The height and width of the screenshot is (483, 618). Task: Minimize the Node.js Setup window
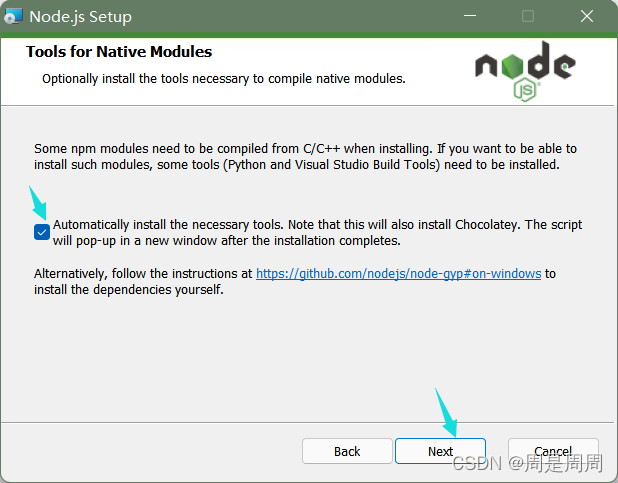tap(469, 16)
